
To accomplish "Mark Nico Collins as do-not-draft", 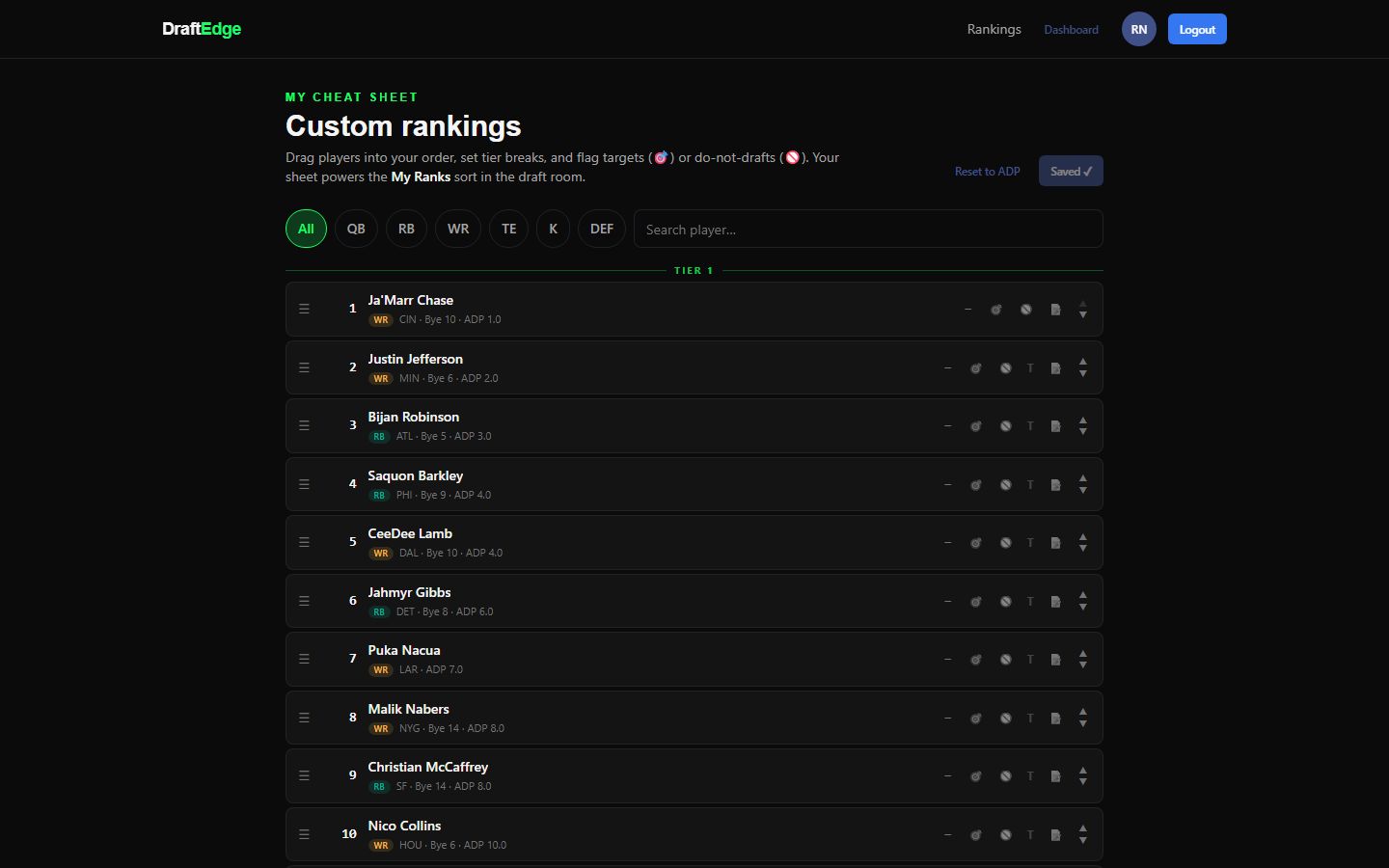I will click(1006, 834).
